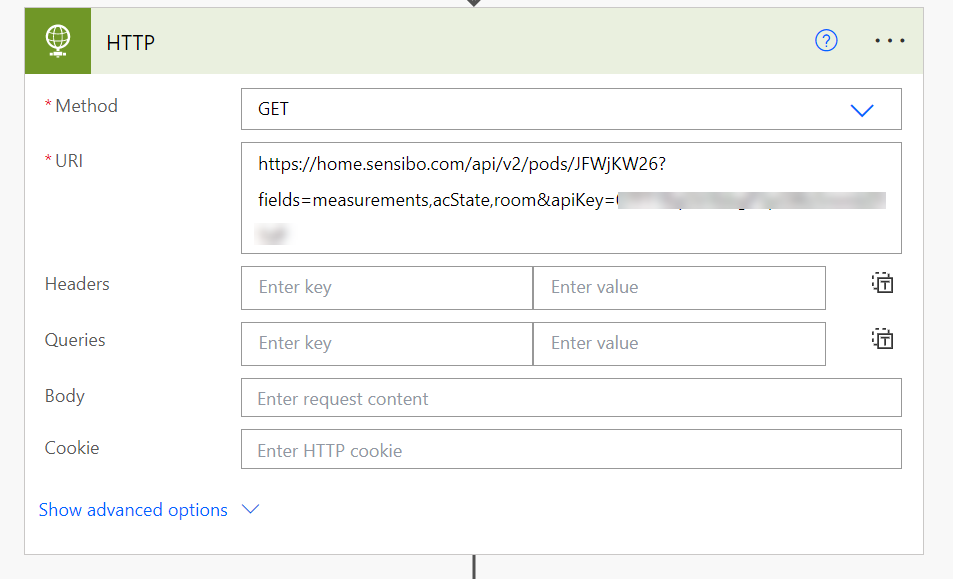Click the Method field label
Image resolution: width=953 pixels, height=579 pixels.
(86, 106)
